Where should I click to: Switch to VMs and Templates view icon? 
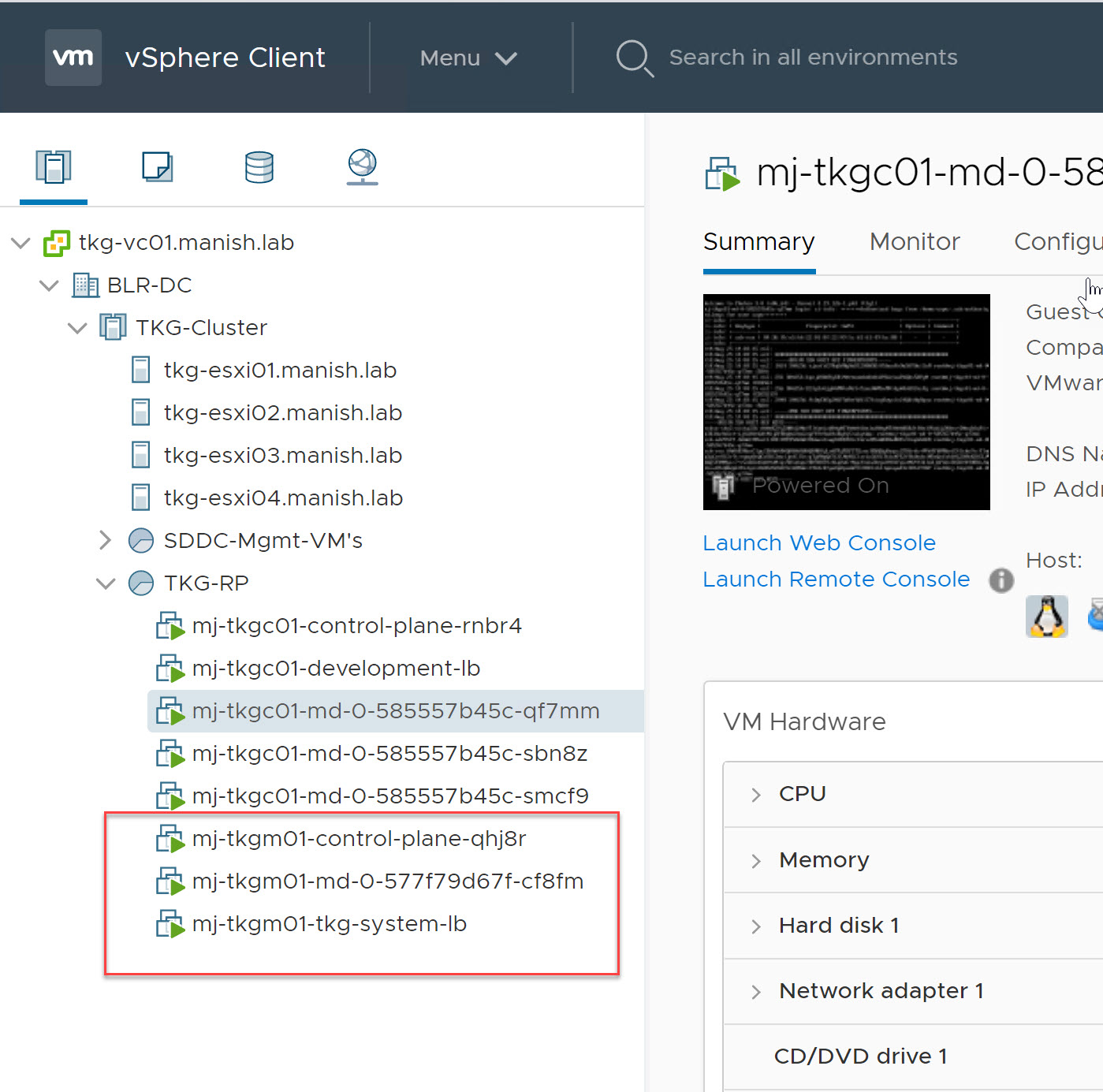click(157, 167)
